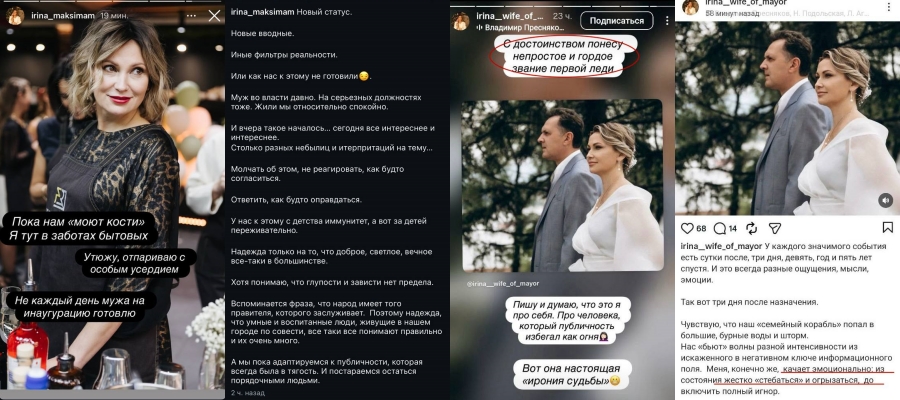Open three-dot menu on story
The image size is (900, 400).
pyautogui.click(x=666, y=21)
